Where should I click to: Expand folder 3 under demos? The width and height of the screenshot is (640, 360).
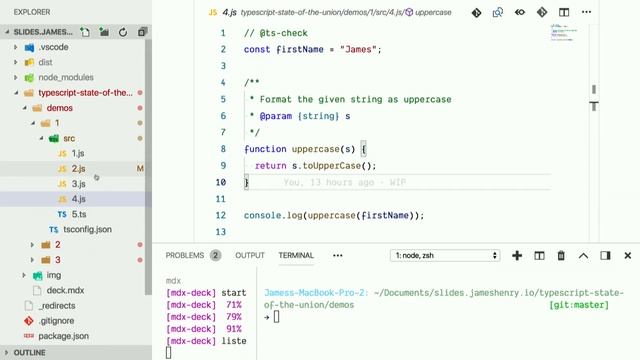tap(32, 260)
